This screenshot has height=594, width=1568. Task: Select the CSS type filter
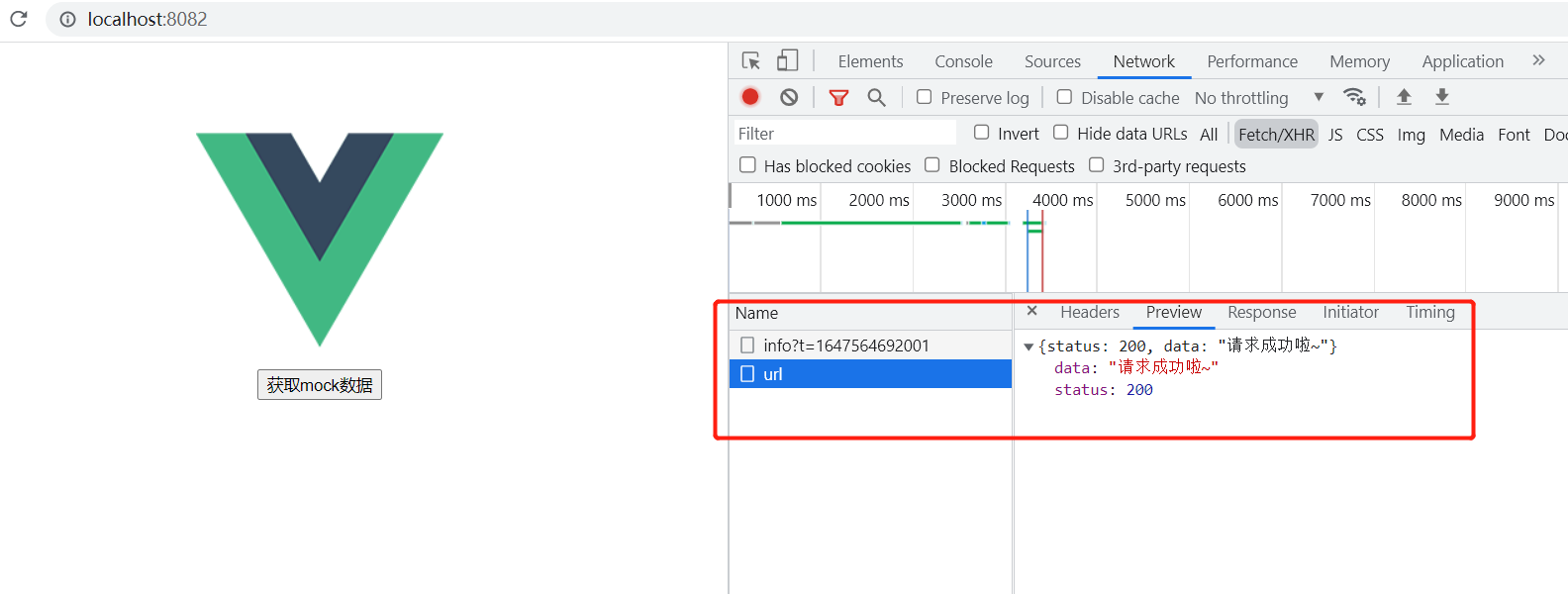1370,134
